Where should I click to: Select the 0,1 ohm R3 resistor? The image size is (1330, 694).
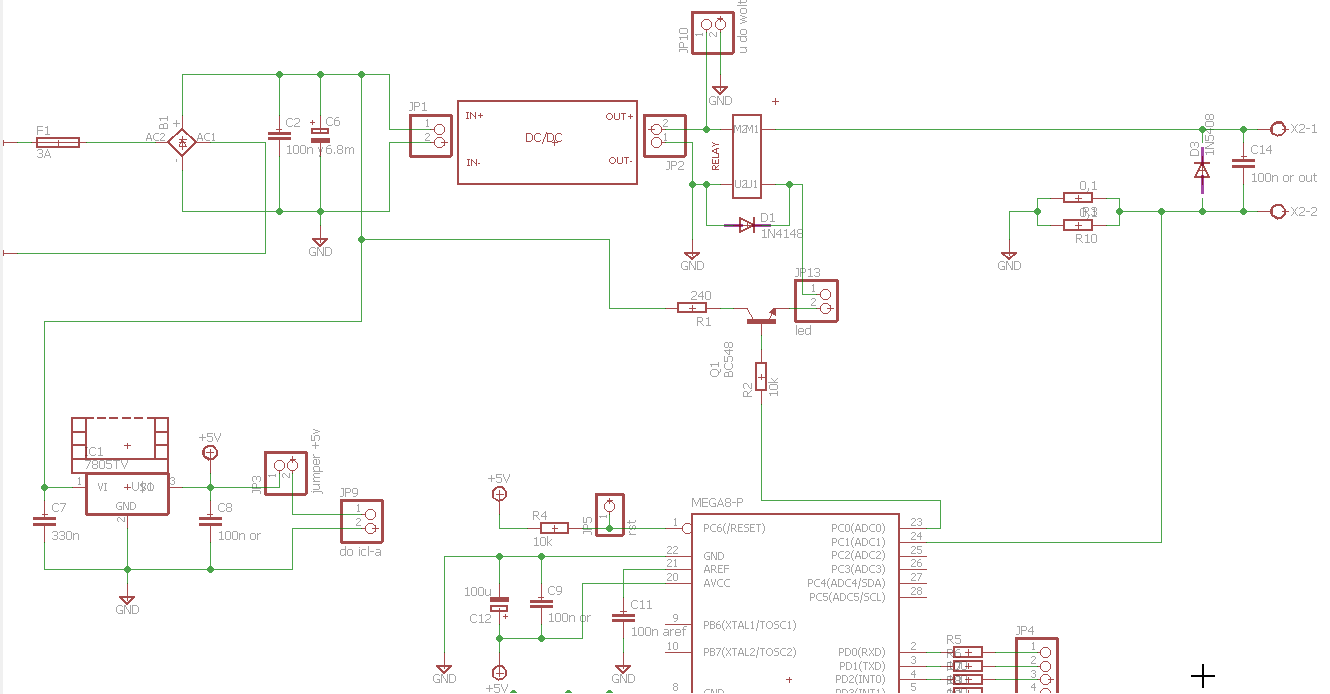point(1077,198)
